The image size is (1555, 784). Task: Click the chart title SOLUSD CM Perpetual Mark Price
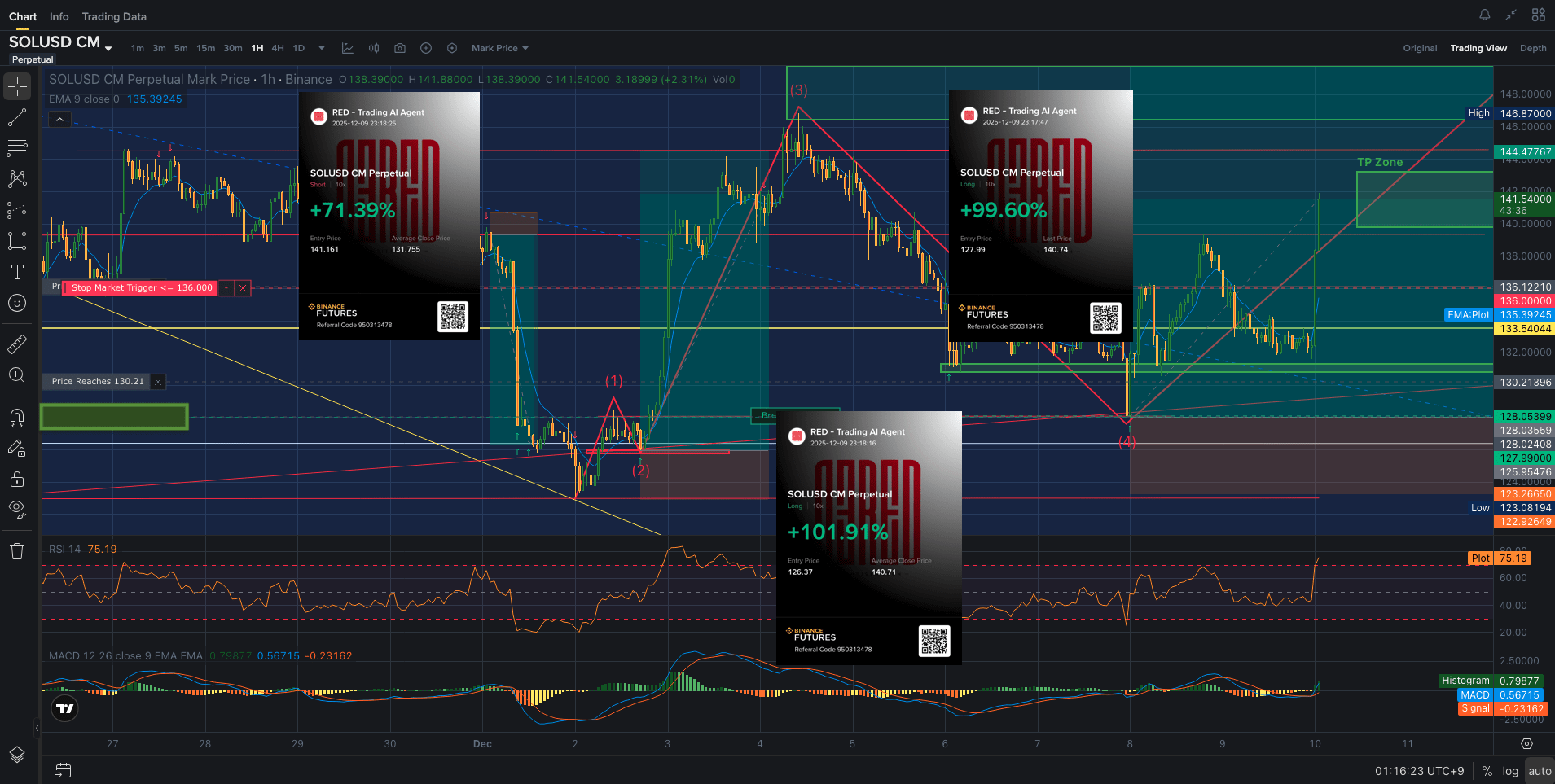[149, 79]
